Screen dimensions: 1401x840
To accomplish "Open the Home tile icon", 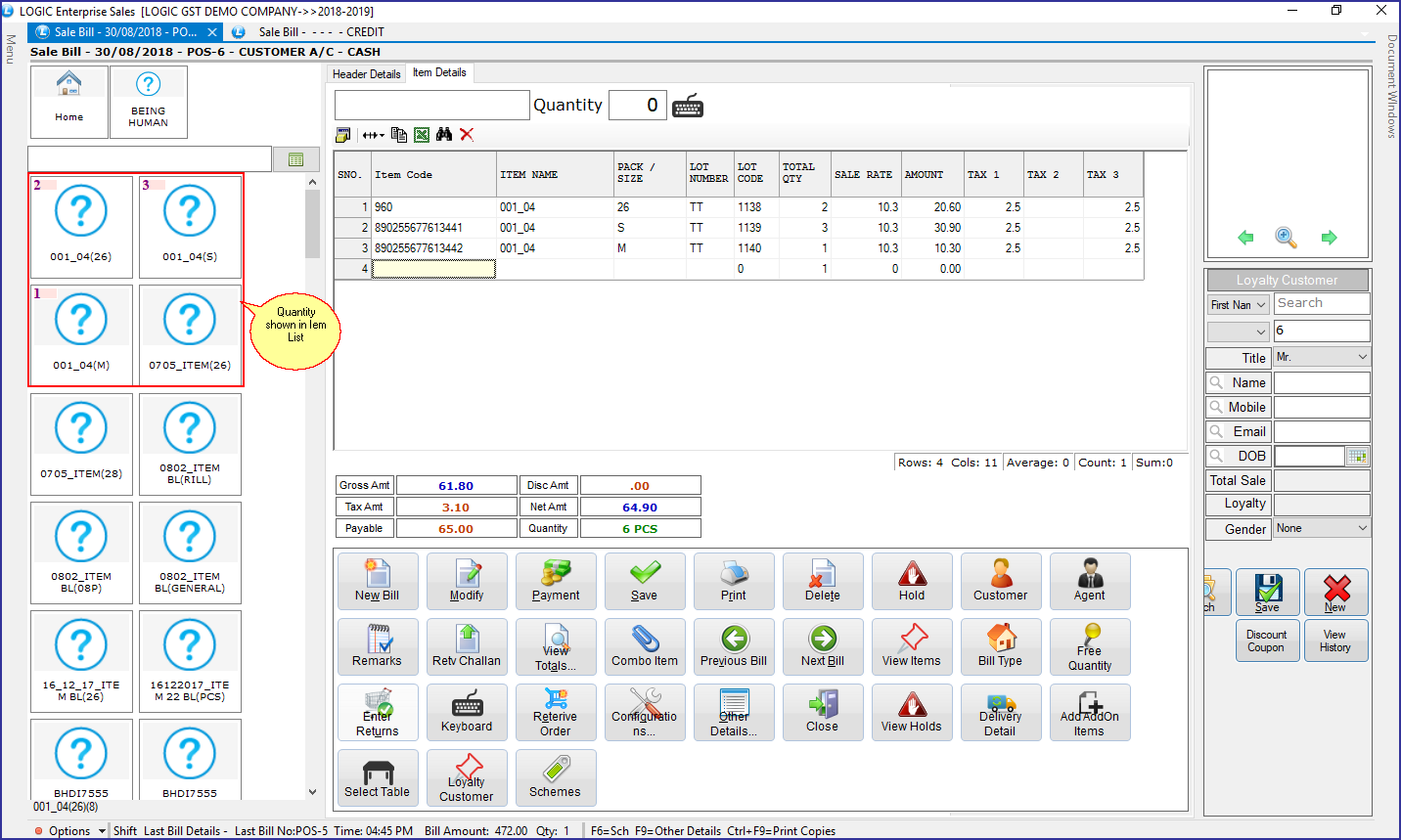I will (68, 102).
